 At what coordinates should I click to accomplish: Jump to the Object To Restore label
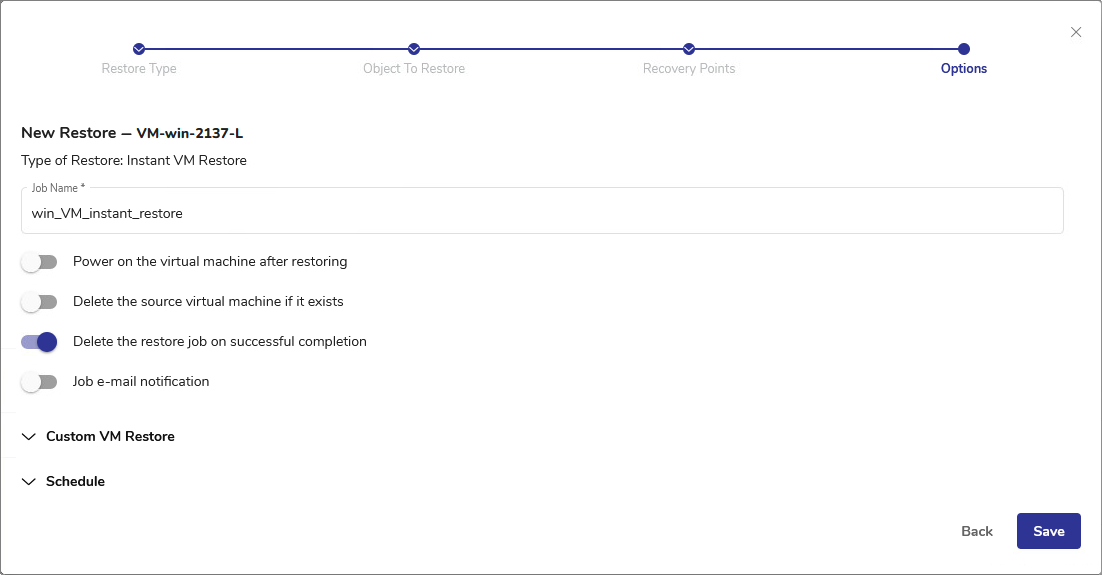tap(414, 69)
